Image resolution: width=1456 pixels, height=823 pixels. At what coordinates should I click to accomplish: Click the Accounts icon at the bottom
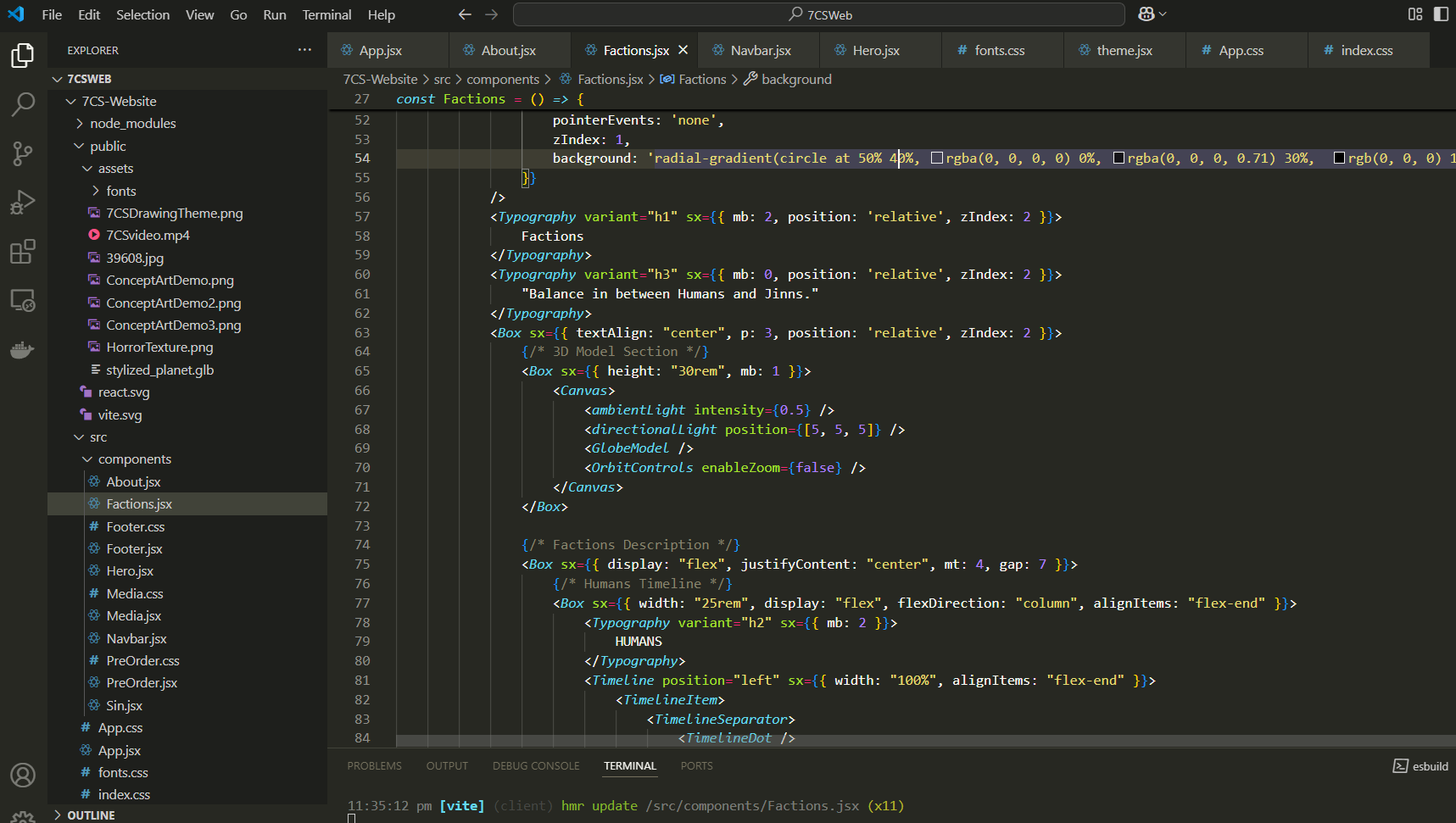(x=23, y=775)
